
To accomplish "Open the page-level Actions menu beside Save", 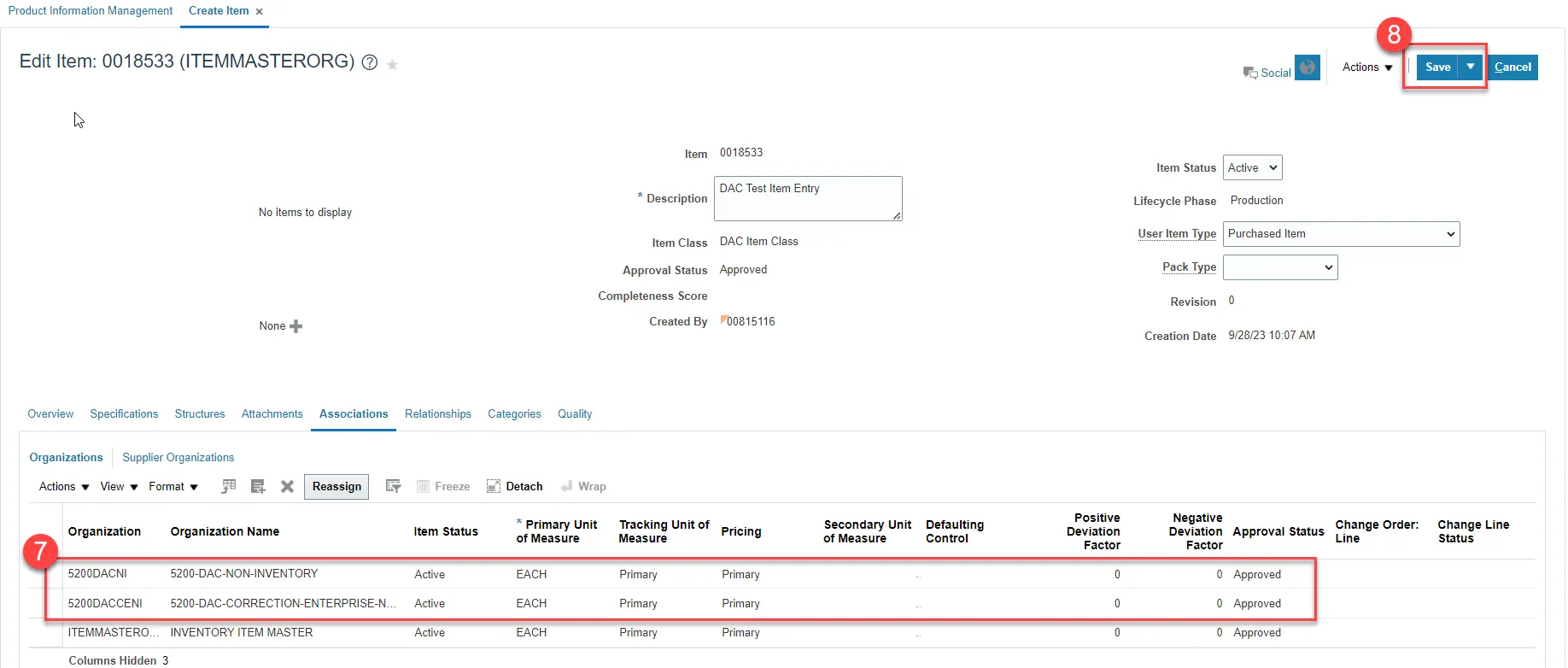I will [x=1367, y=67].
